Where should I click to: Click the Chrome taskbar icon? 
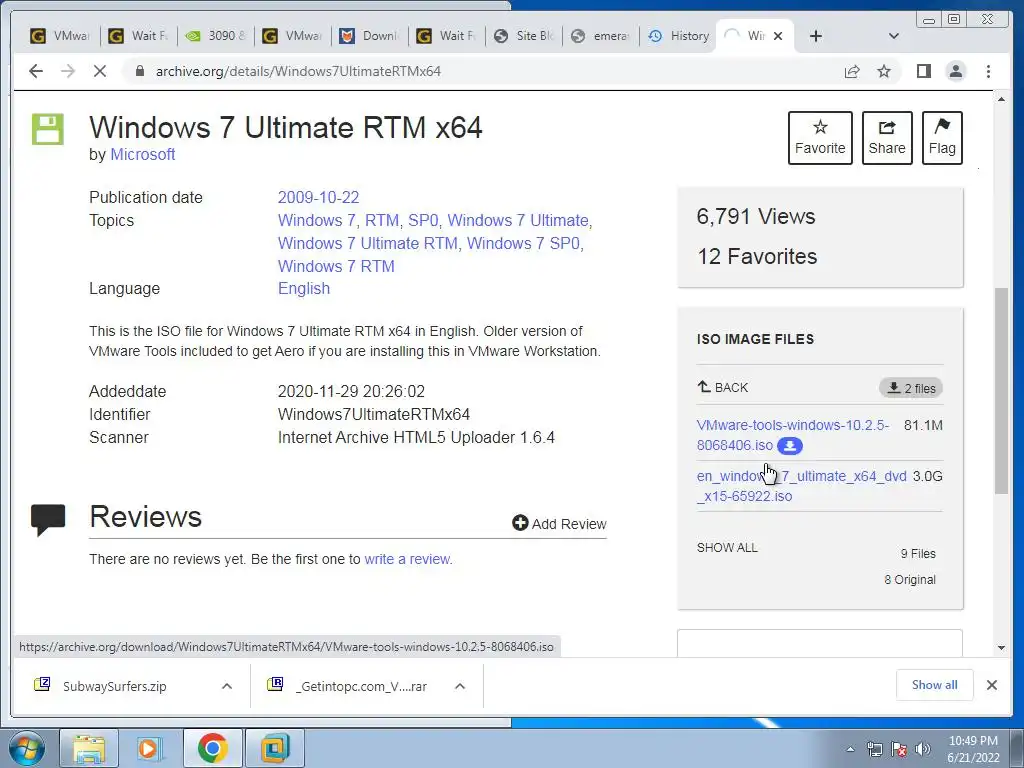tap(212, 748)
